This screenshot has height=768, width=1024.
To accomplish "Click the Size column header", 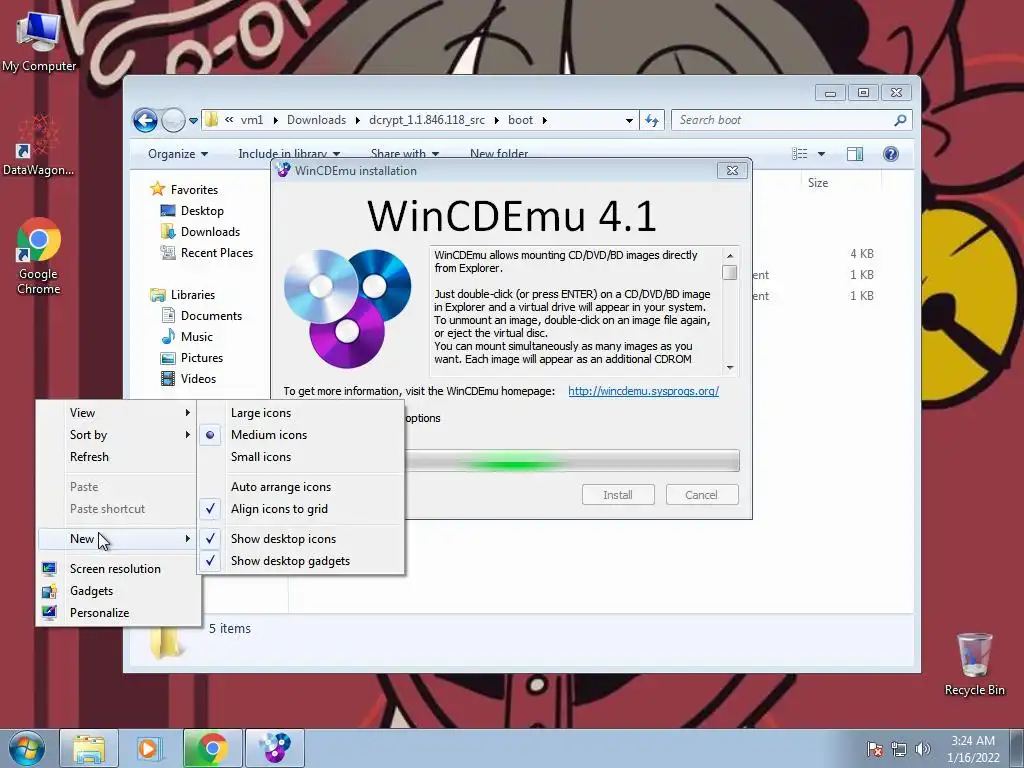I will click(818, 183).
